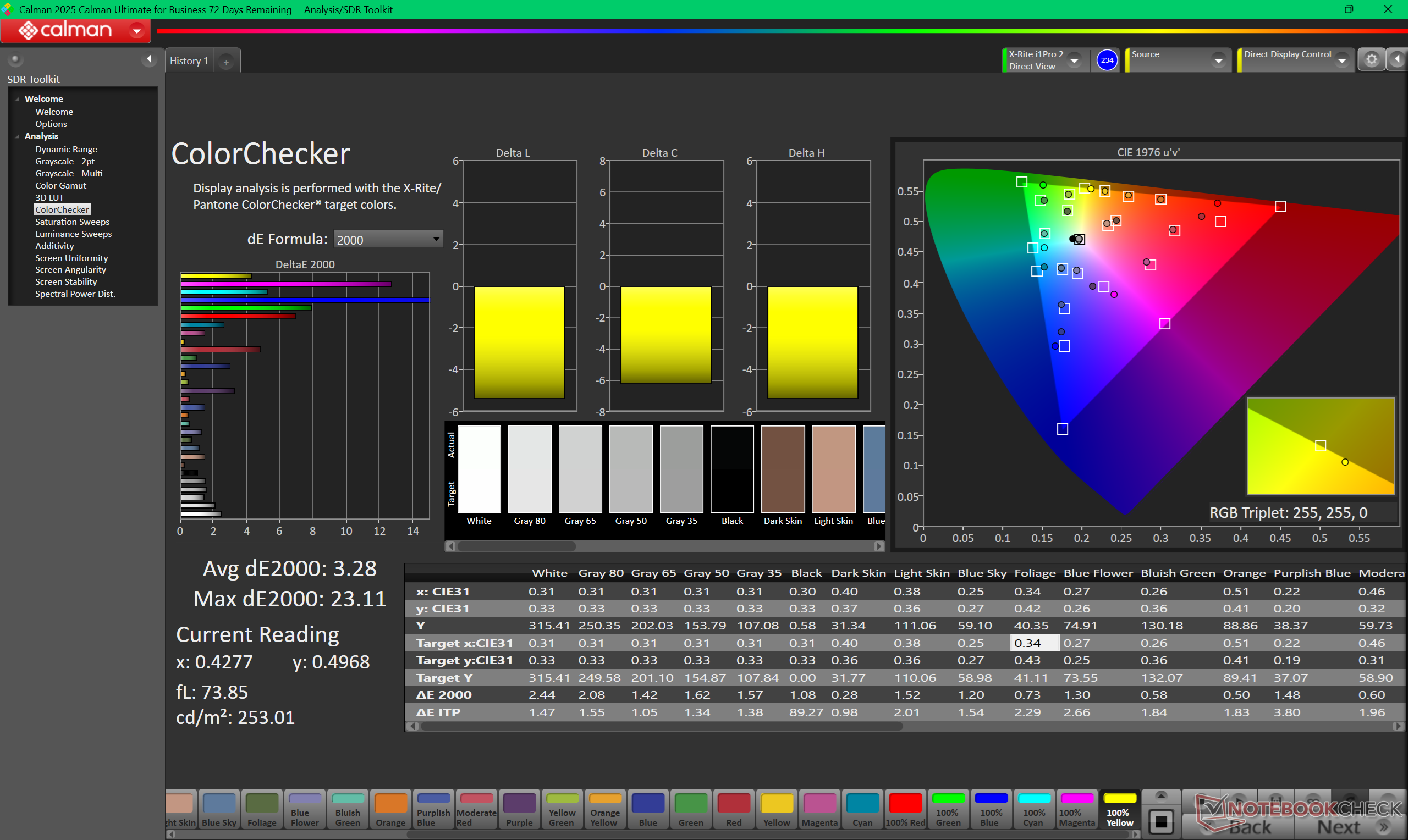This screenshot has width=1408, height=840.
Task: Select the 100% Cyan color patch
Action: tap(1033, 810)
